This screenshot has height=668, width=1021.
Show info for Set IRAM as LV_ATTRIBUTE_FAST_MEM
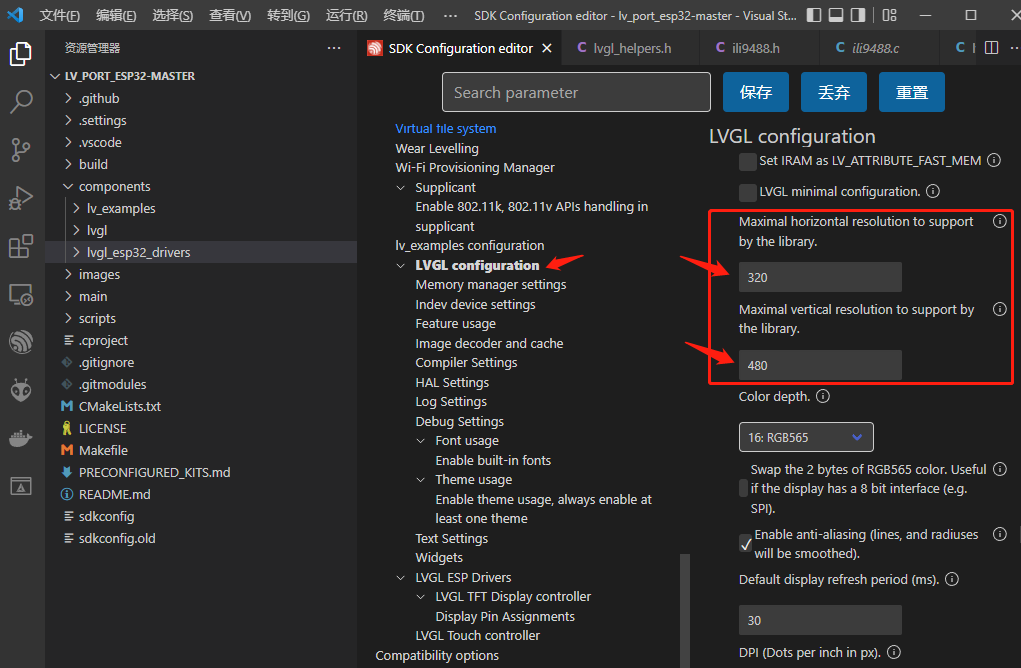994,160
